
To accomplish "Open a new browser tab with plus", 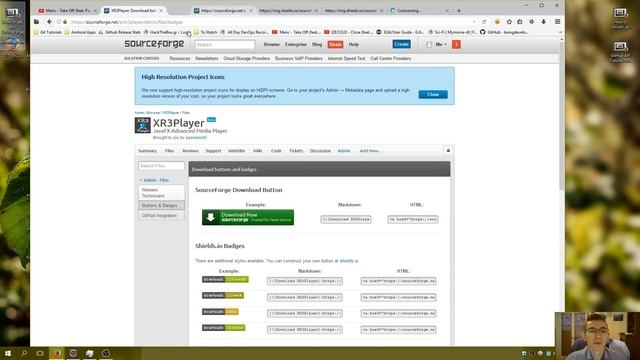I will (x=459, y=11).
